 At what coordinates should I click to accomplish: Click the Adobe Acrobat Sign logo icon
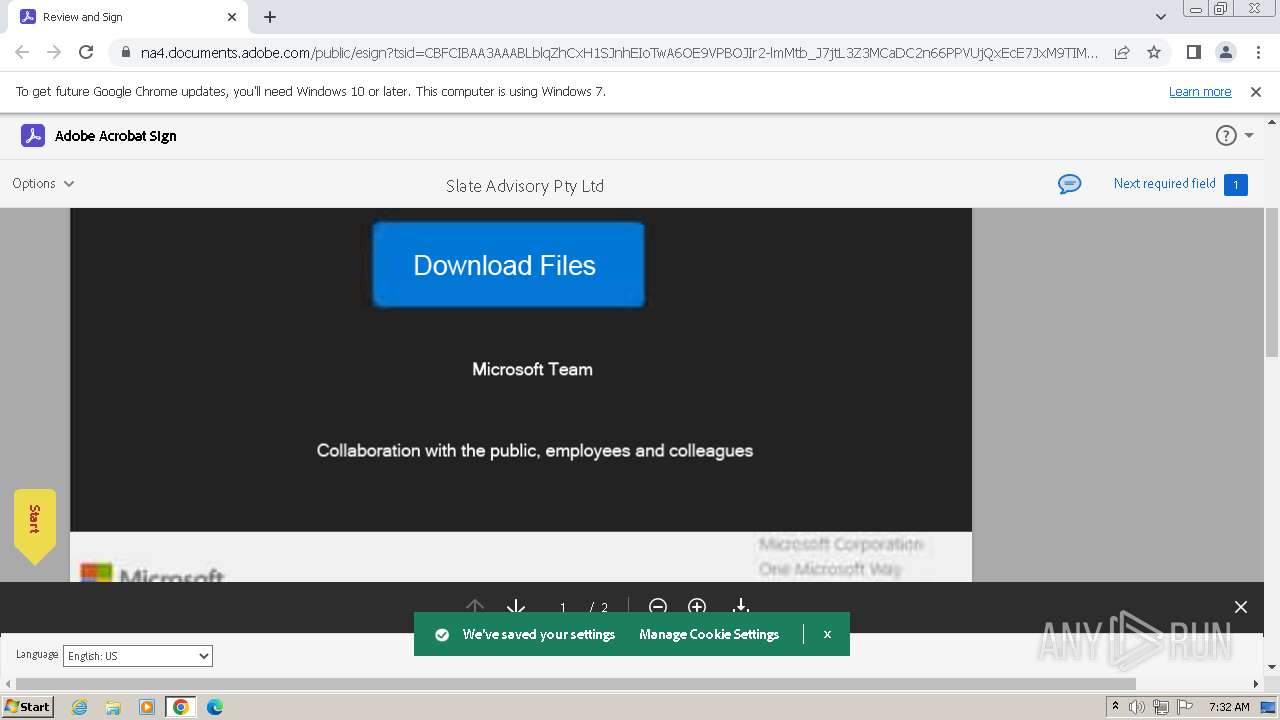pyautogui.click(x=33, y=136)
